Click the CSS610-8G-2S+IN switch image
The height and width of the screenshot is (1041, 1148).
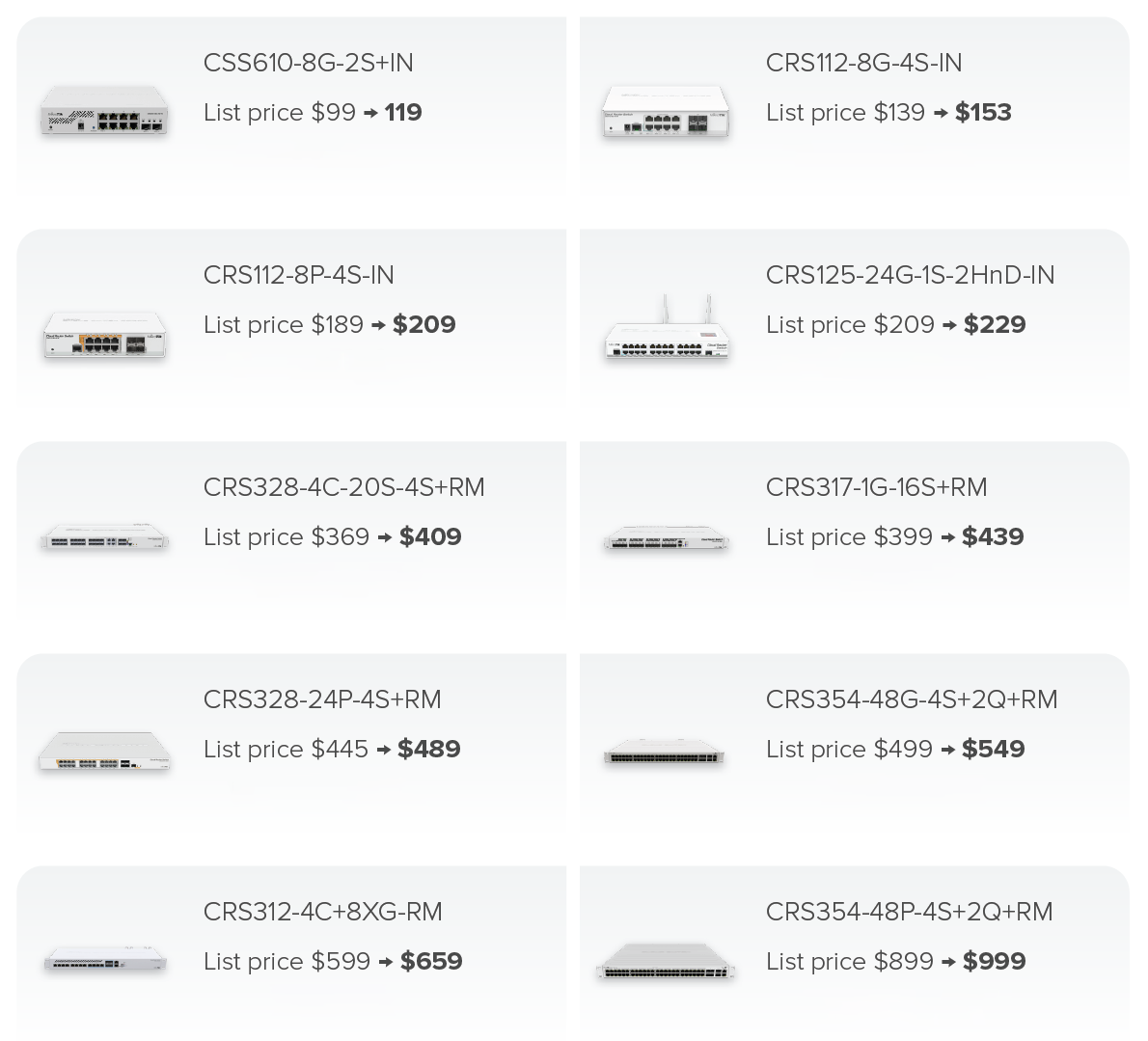pyautogui.click(x=104, y=112)
